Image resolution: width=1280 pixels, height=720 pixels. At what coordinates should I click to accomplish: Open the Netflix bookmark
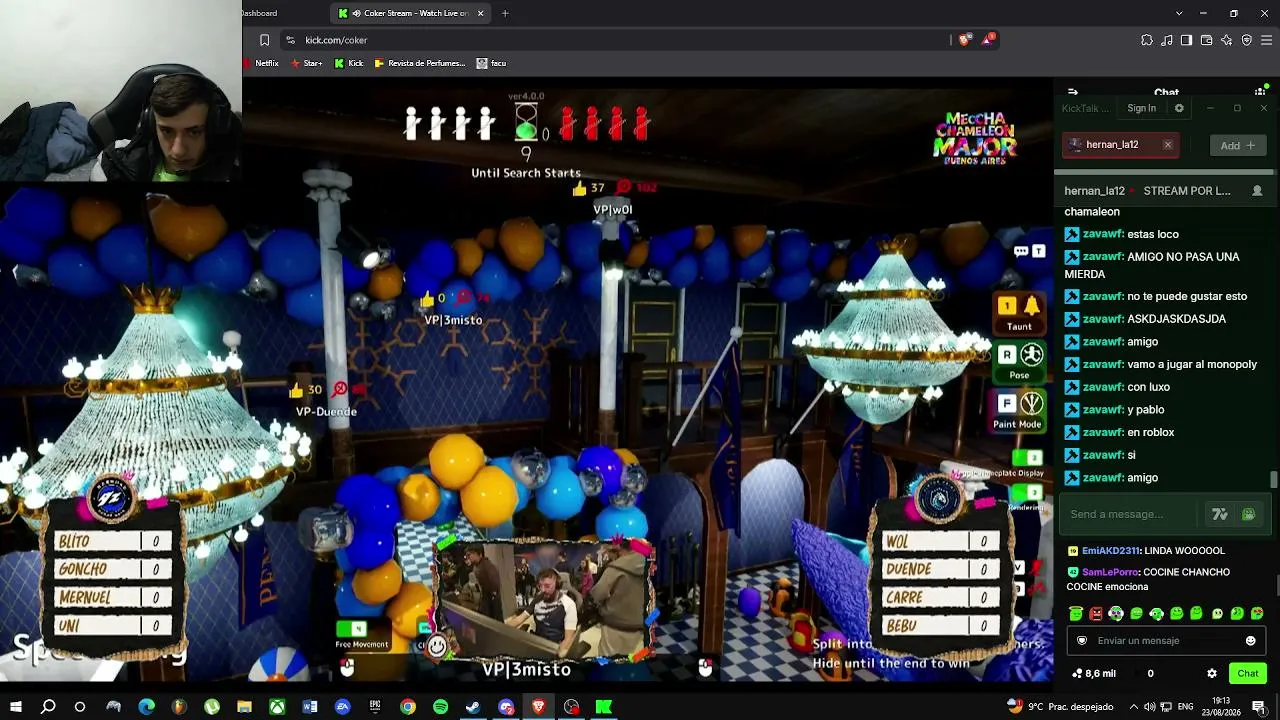[261, 63]
